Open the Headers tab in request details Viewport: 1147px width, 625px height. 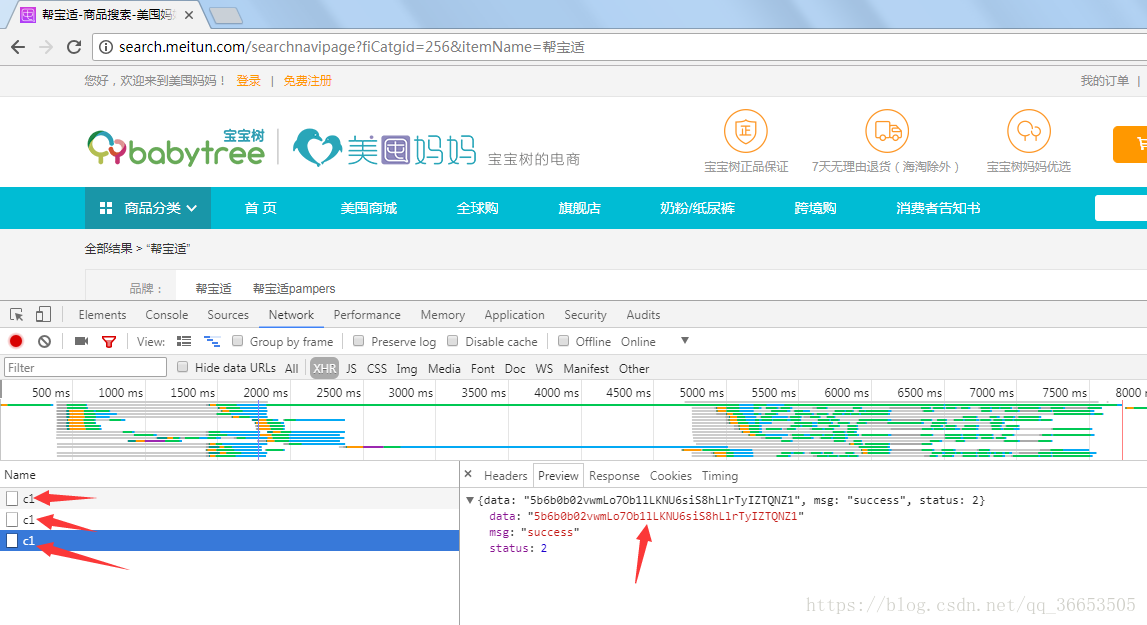coord(505,476)
